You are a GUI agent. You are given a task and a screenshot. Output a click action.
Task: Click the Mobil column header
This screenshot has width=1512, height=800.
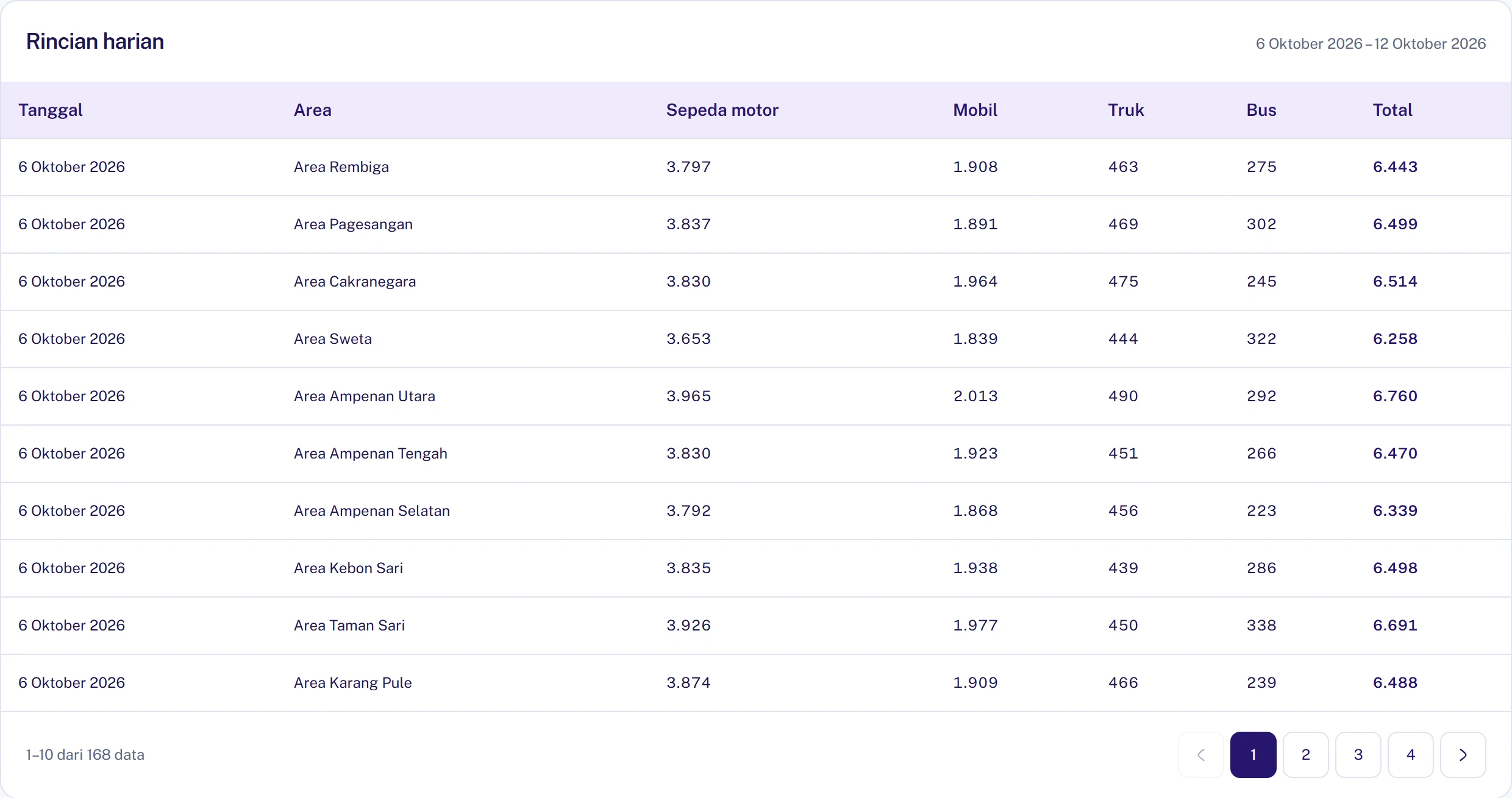(x=975, y=110)
